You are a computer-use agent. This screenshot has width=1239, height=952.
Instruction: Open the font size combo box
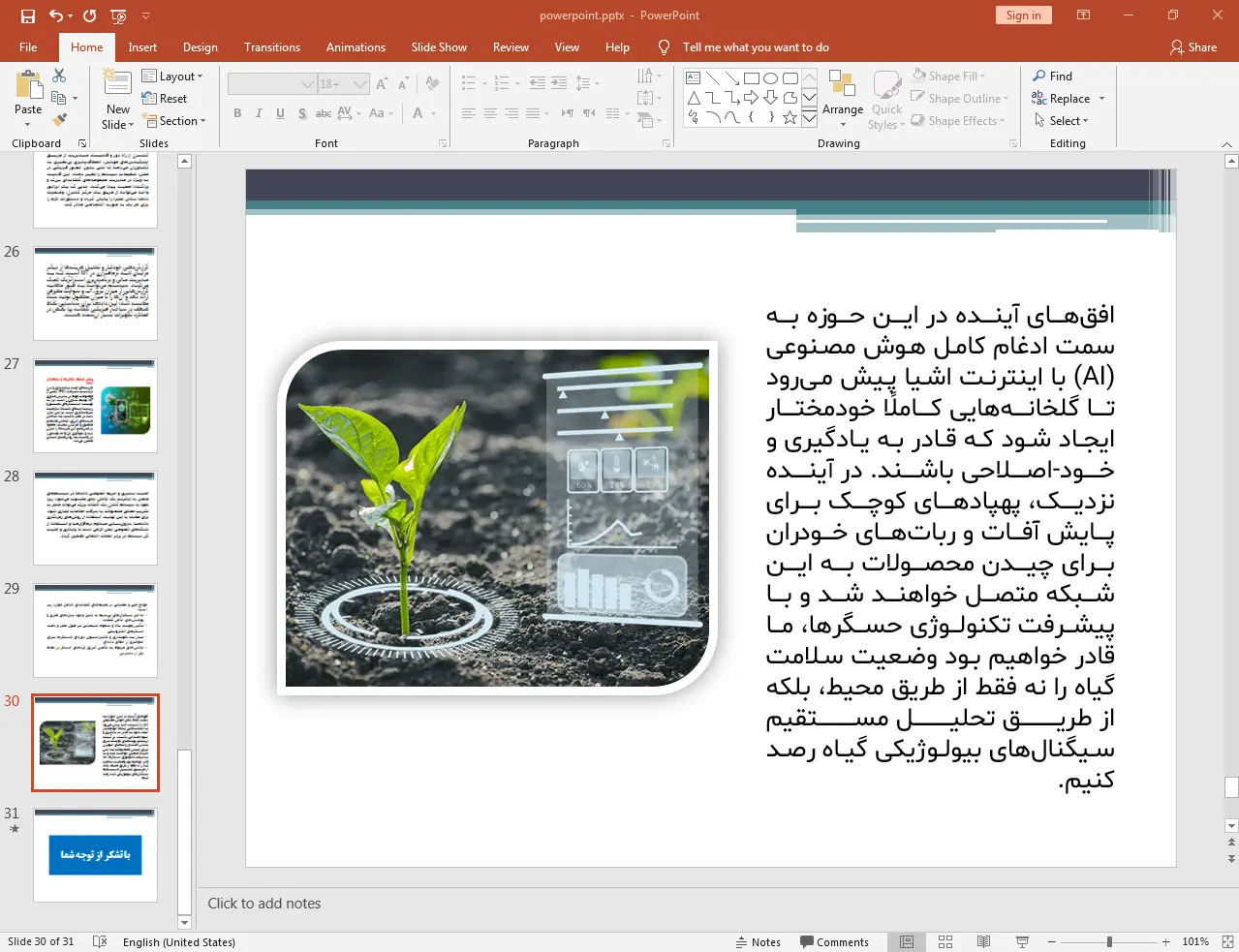tap(343, 84)
